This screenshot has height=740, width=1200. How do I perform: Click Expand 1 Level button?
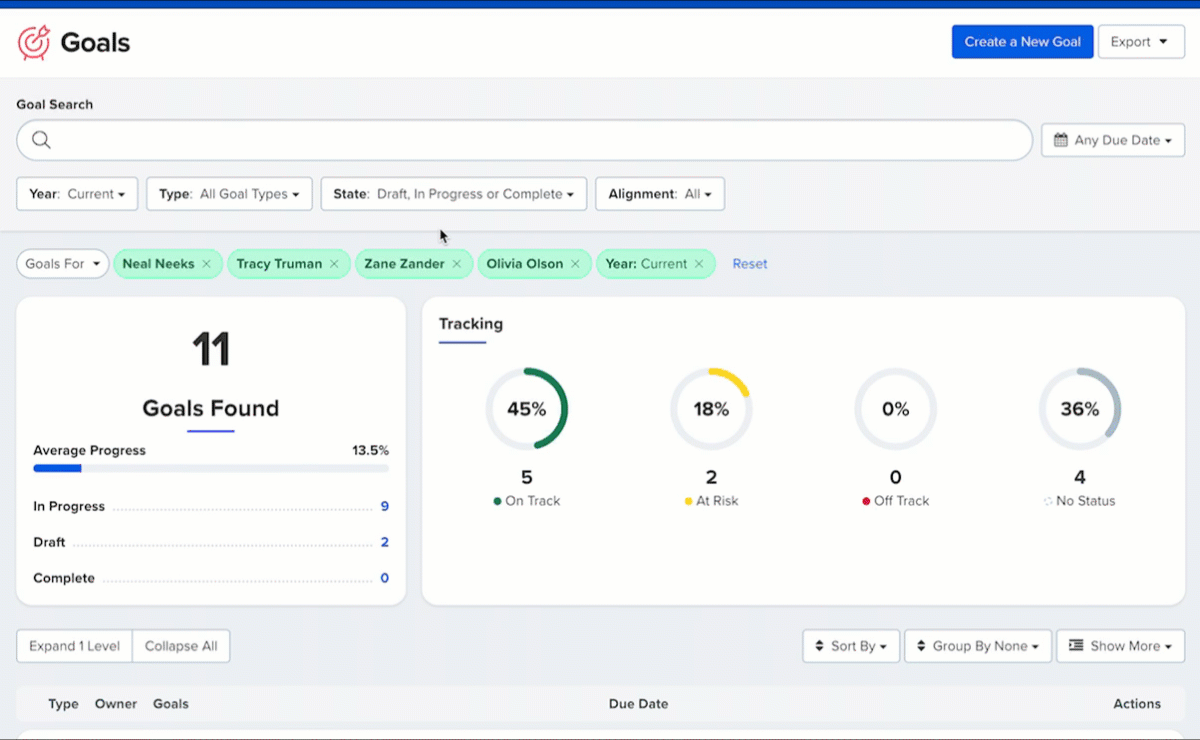point(74,646)
